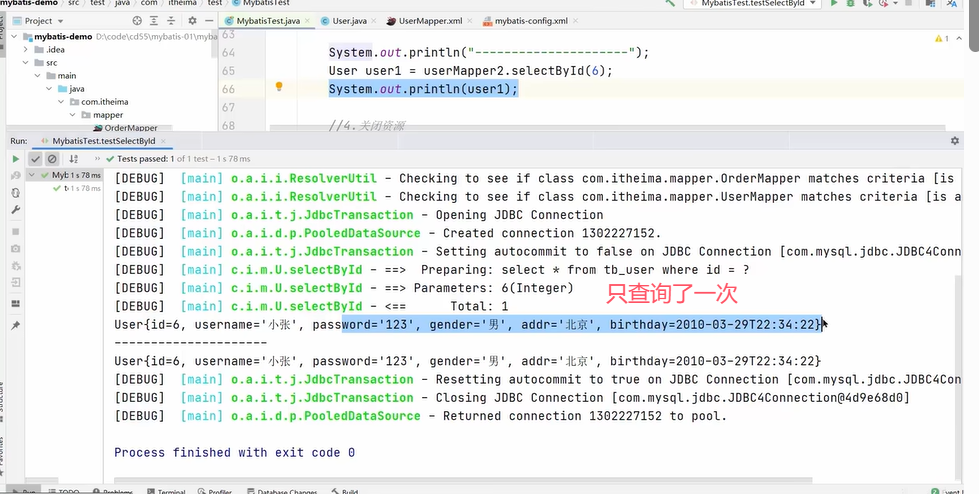This screenshot has height=494, width=979.
Task: Hide the Project panel with minus icon
Action: [x=209, y=21]
